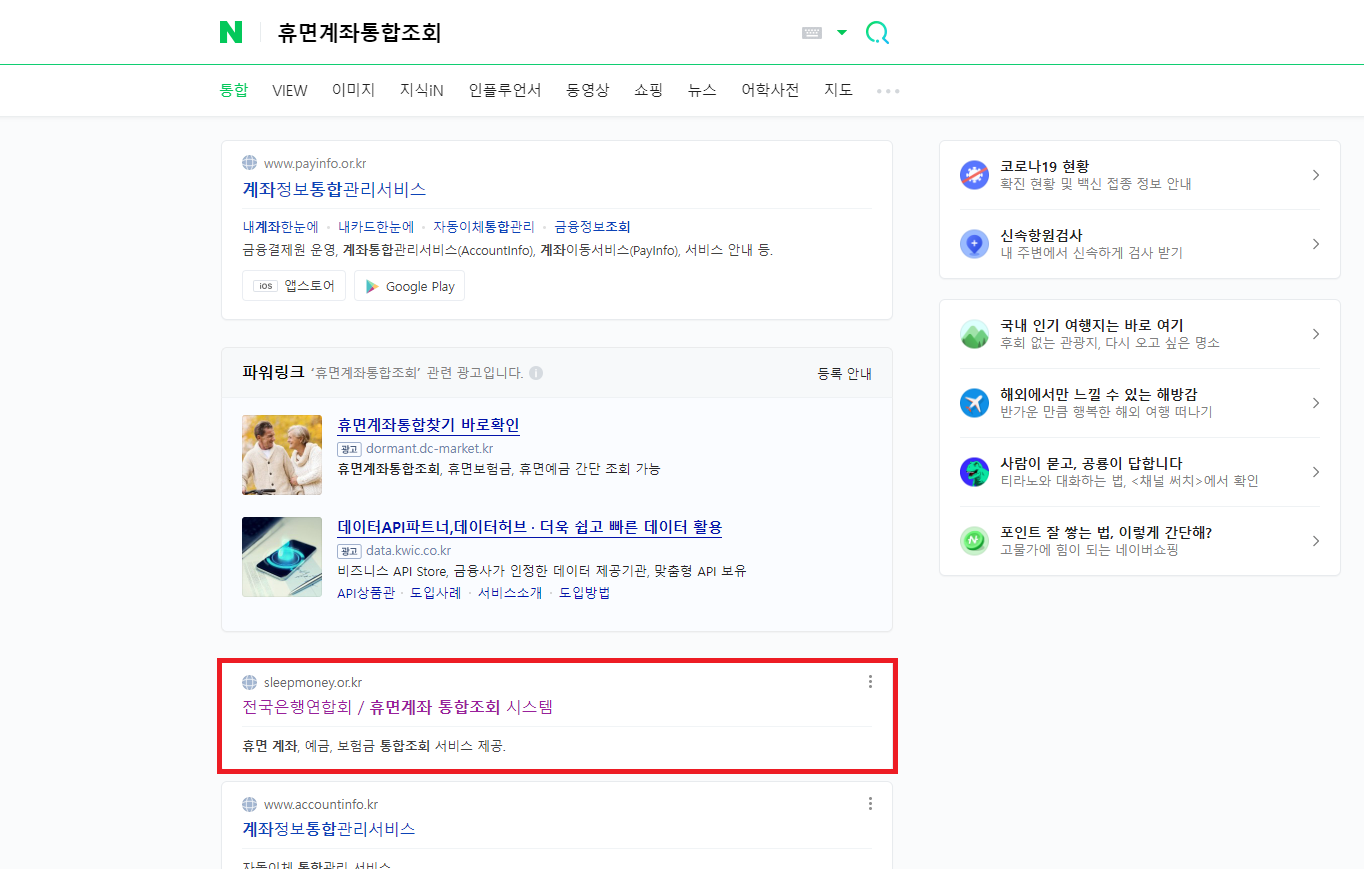Click the Google Play button
The image size is (1364, 869).
tap(409, 286)
